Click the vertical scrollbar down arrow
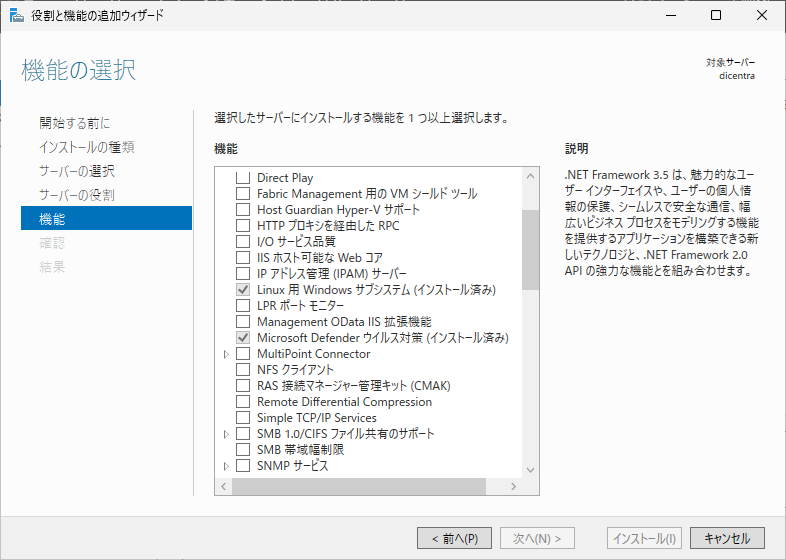 point(530,470)
